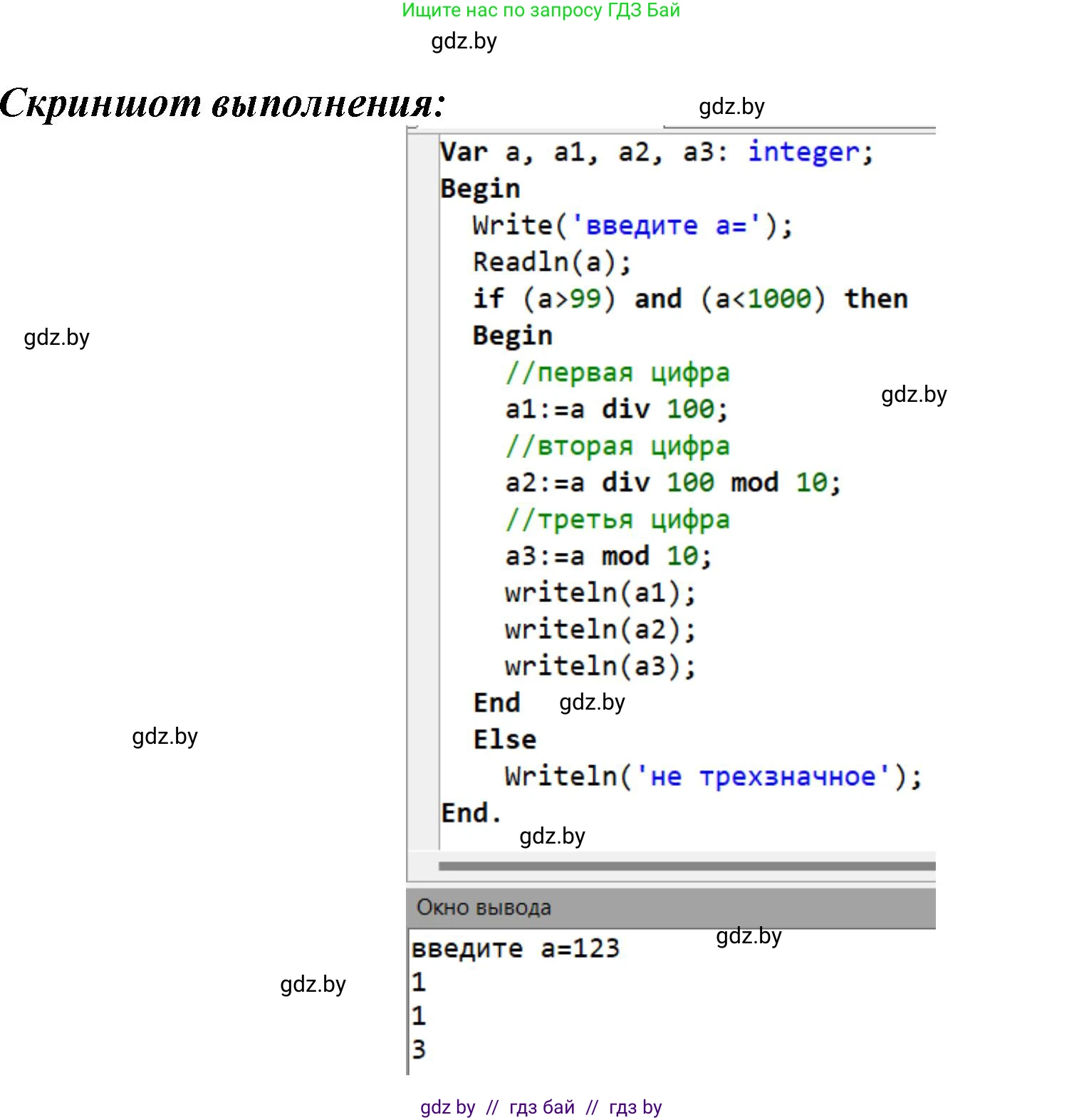Click the final "End." line of program

tap(471, 813)
